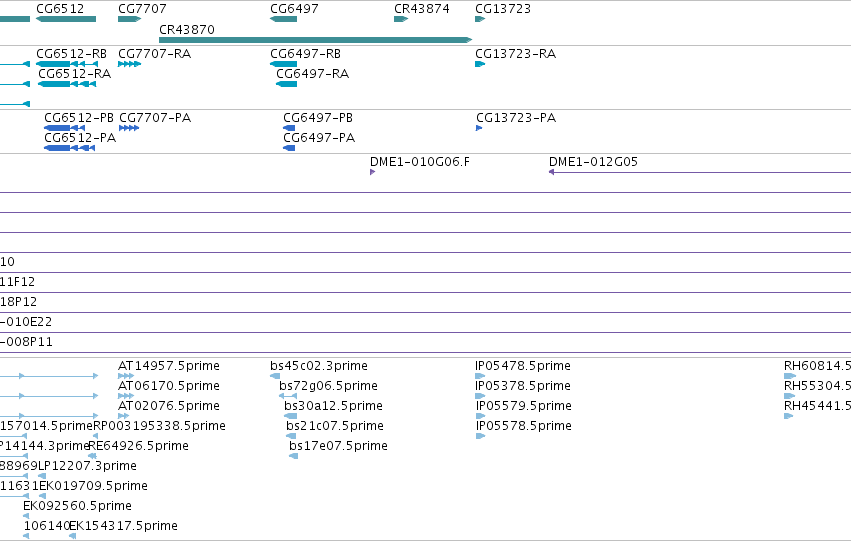Select the CG7707-RA transcript arrows
Screen dimensions: 851x541
(130, 64)
